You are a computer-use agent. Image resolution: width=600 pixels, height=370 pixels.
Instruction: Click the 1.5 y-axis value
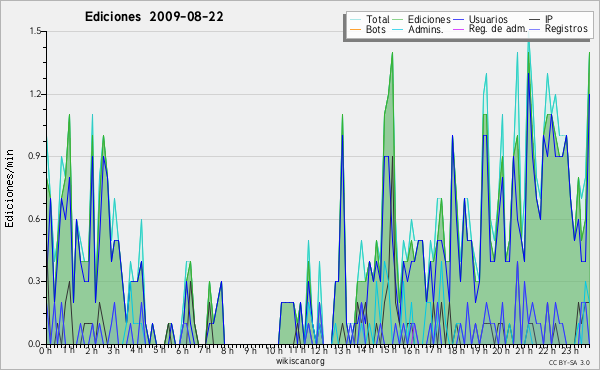pos(35,31)
